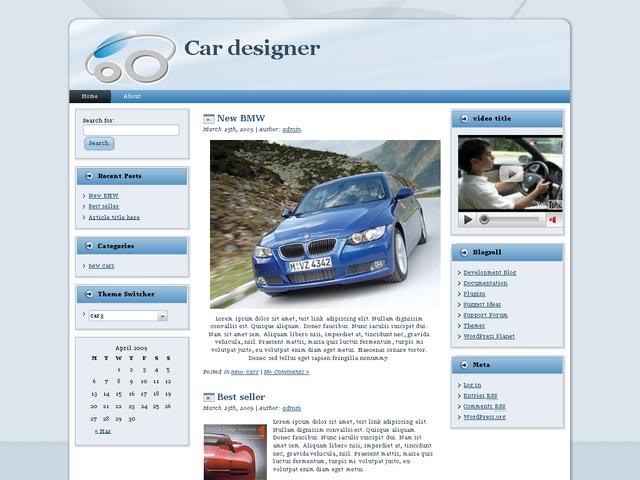Click the play button in video controls
Image resolution: width=640 pixels, height=480 pixels.
[468, 220]
